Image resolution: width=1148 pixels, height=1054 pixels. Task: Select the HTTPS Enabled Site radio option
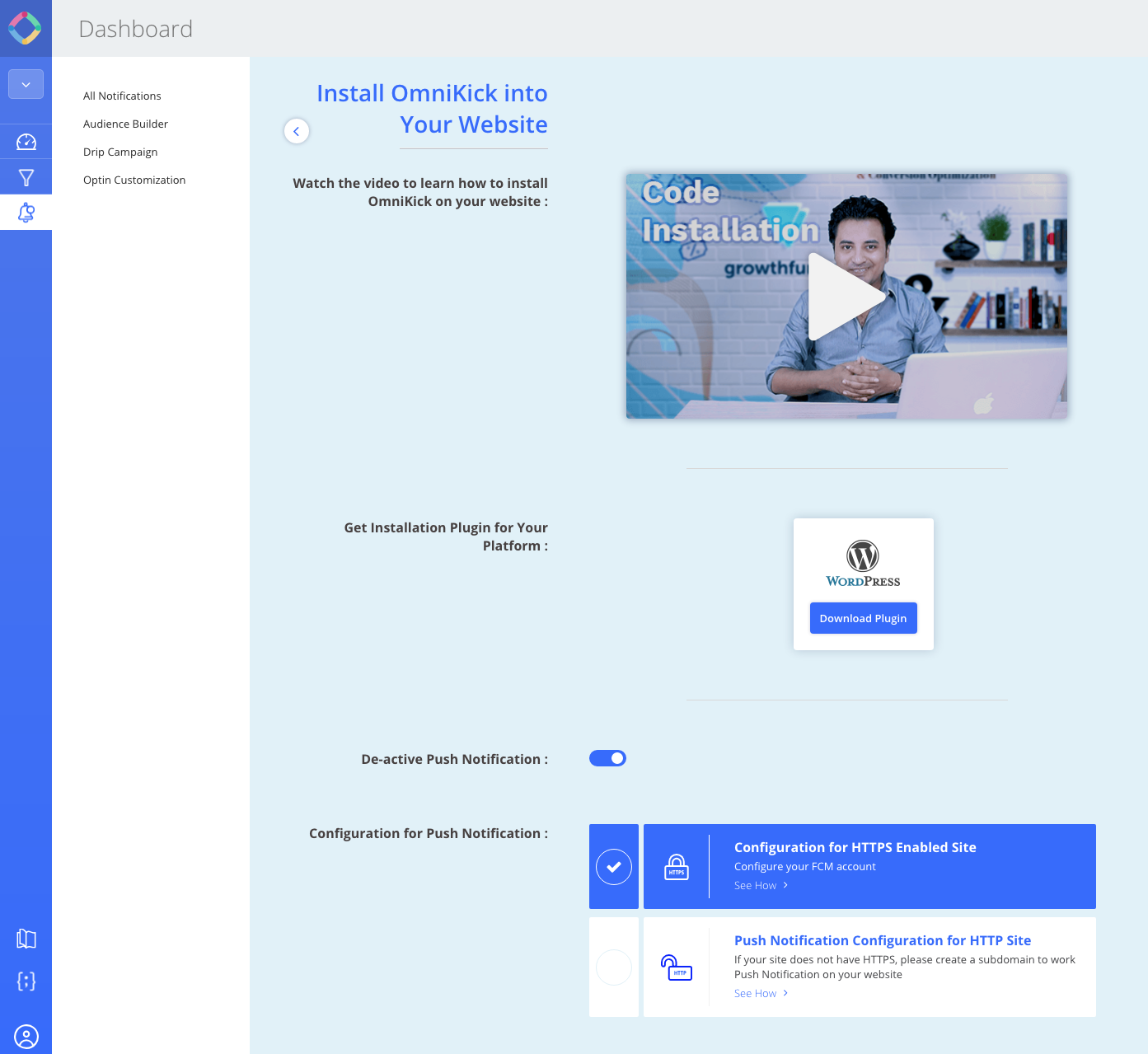[x=614, y=867]
